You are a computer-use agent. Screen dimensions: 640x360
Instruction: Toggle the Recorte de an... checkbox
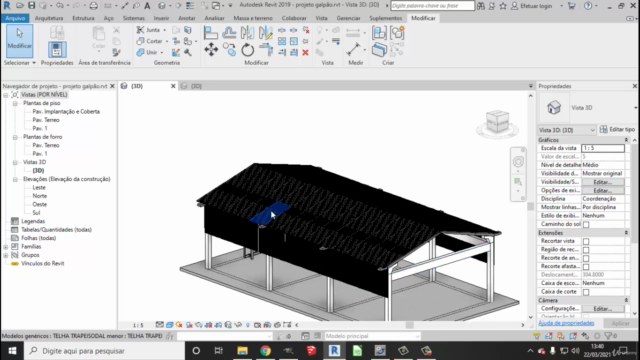[586, 258]
